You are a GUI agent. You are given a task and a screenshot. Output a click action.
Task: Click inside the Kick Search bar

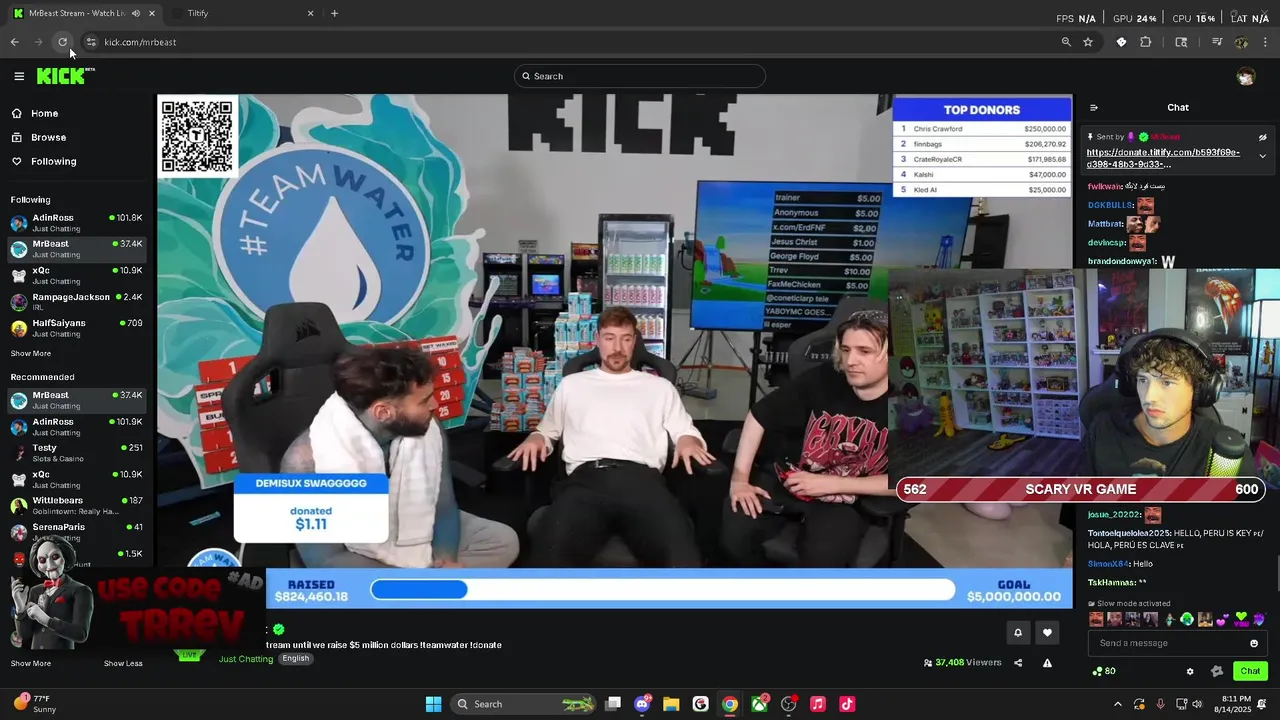pos(640,76)
